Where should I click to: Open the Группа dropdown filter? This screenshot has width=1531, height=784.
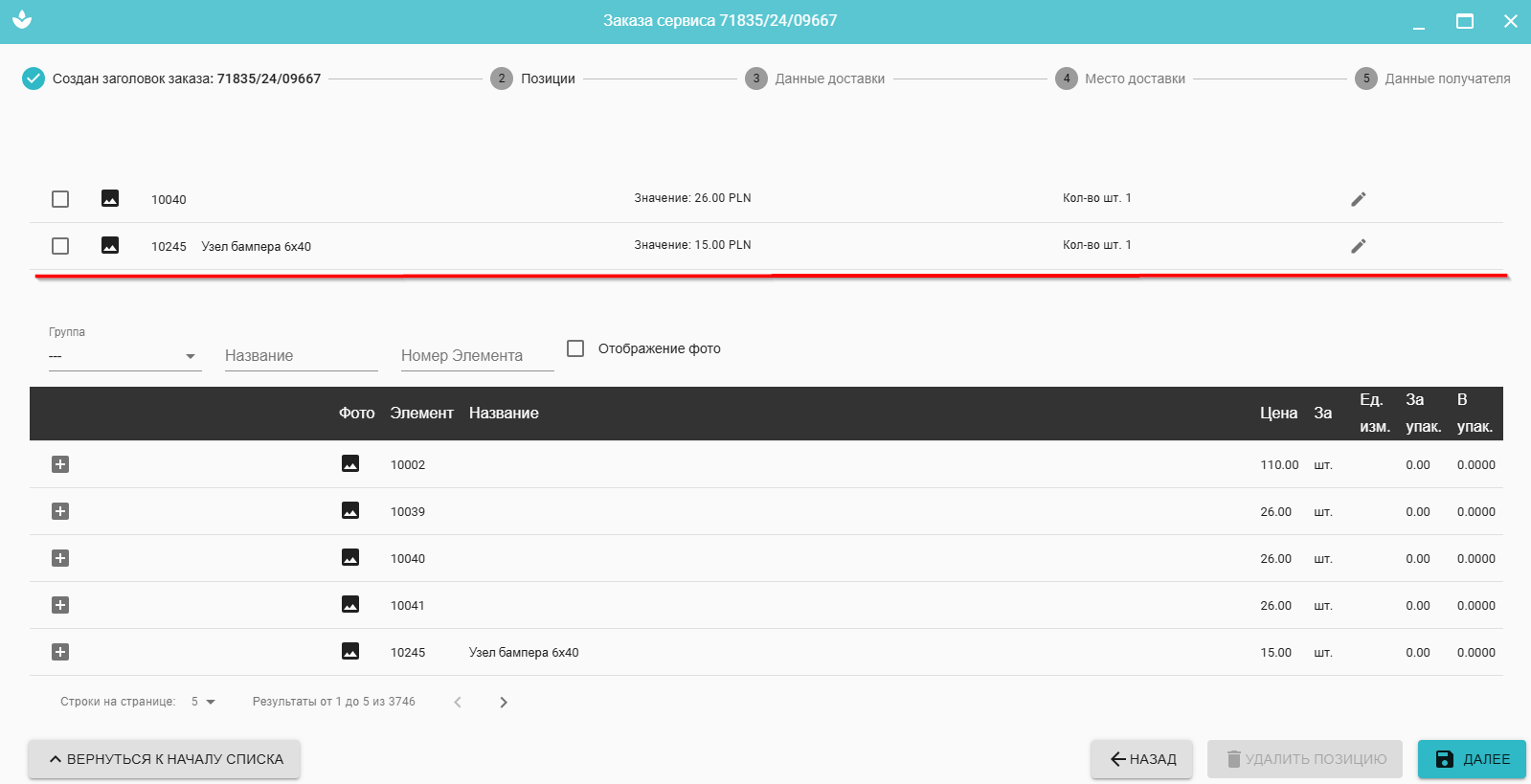(124, 356)
